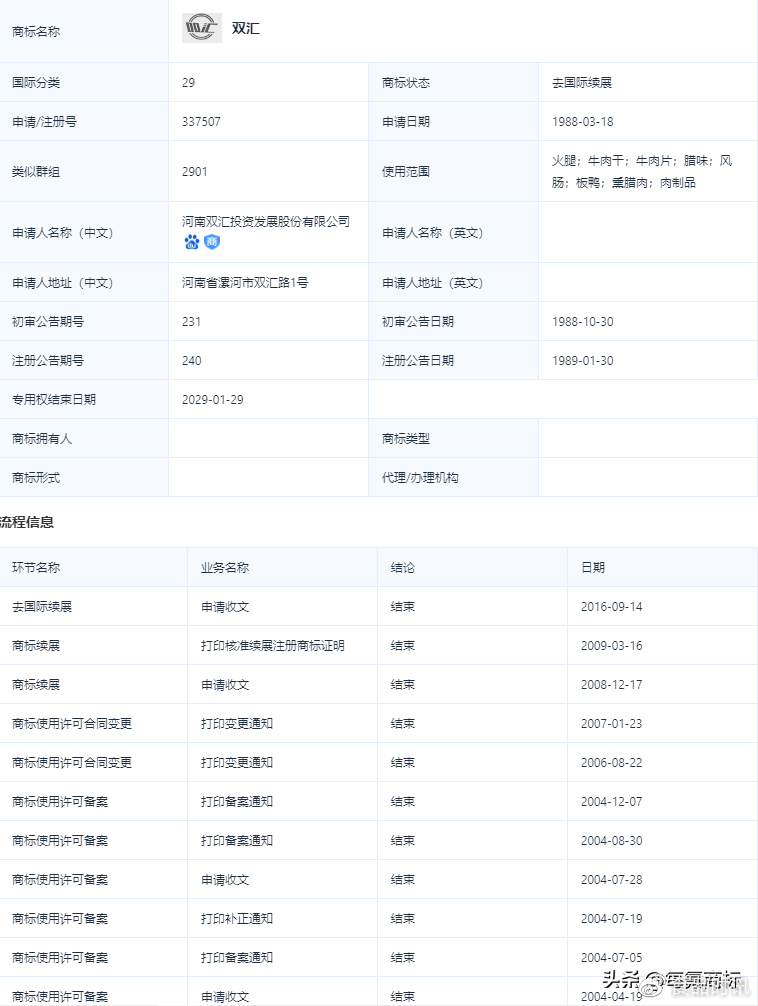Click the Baidu paw icon under applicant name
Screen dimensions: 758x1006
pyautogui.click(x=192, y=242)
